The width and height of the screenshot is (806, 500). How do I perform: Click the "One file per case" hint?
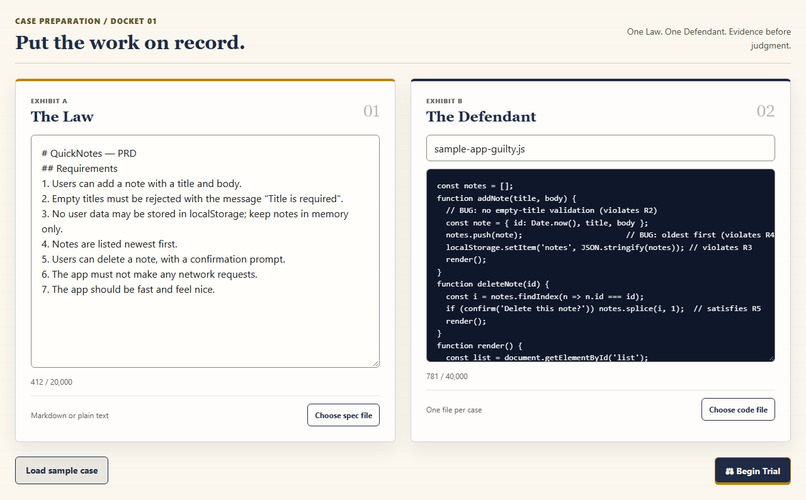454,410
